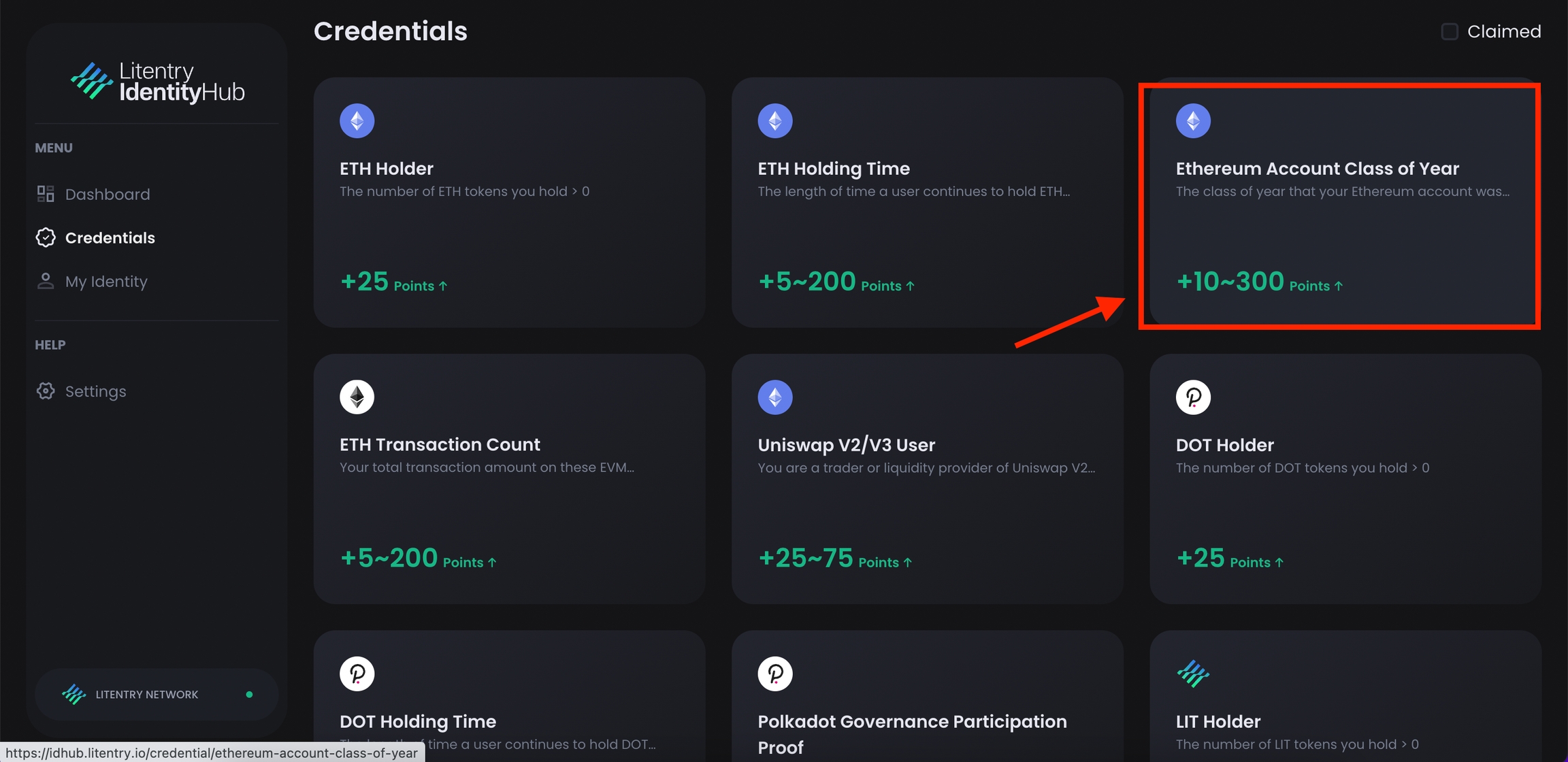Select the Uniswap V2/V3 User credential title

tap(847, 445)
